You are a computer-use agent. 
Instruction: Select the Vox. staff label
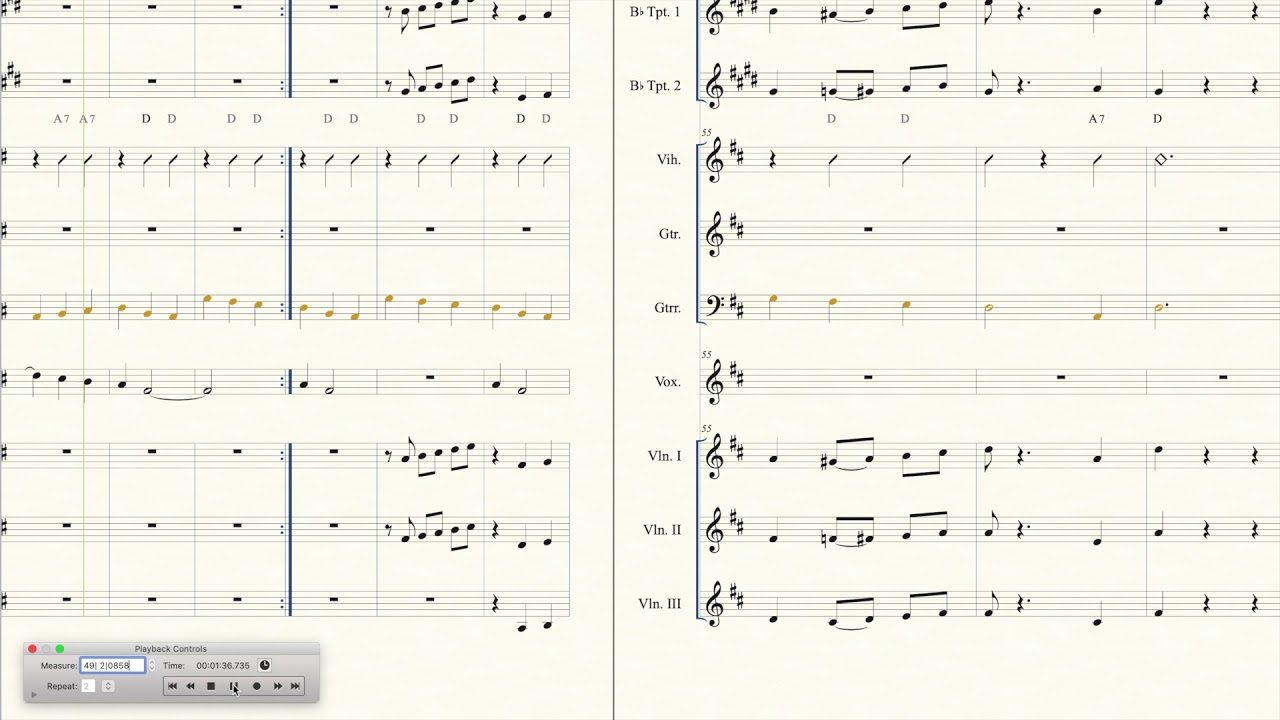[667, 382]
